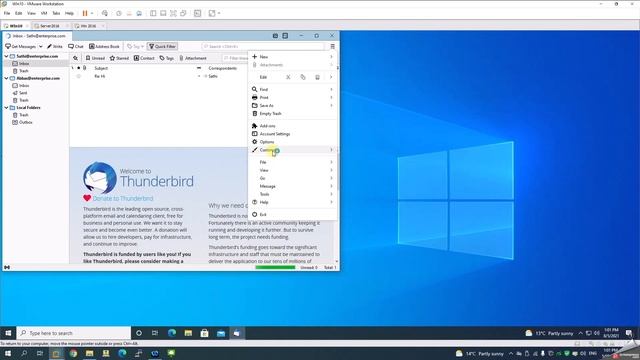Click the Donate to Thunderbird link
Screen dimensions: 640x360
pyautogui.click(x=123, y=198)
